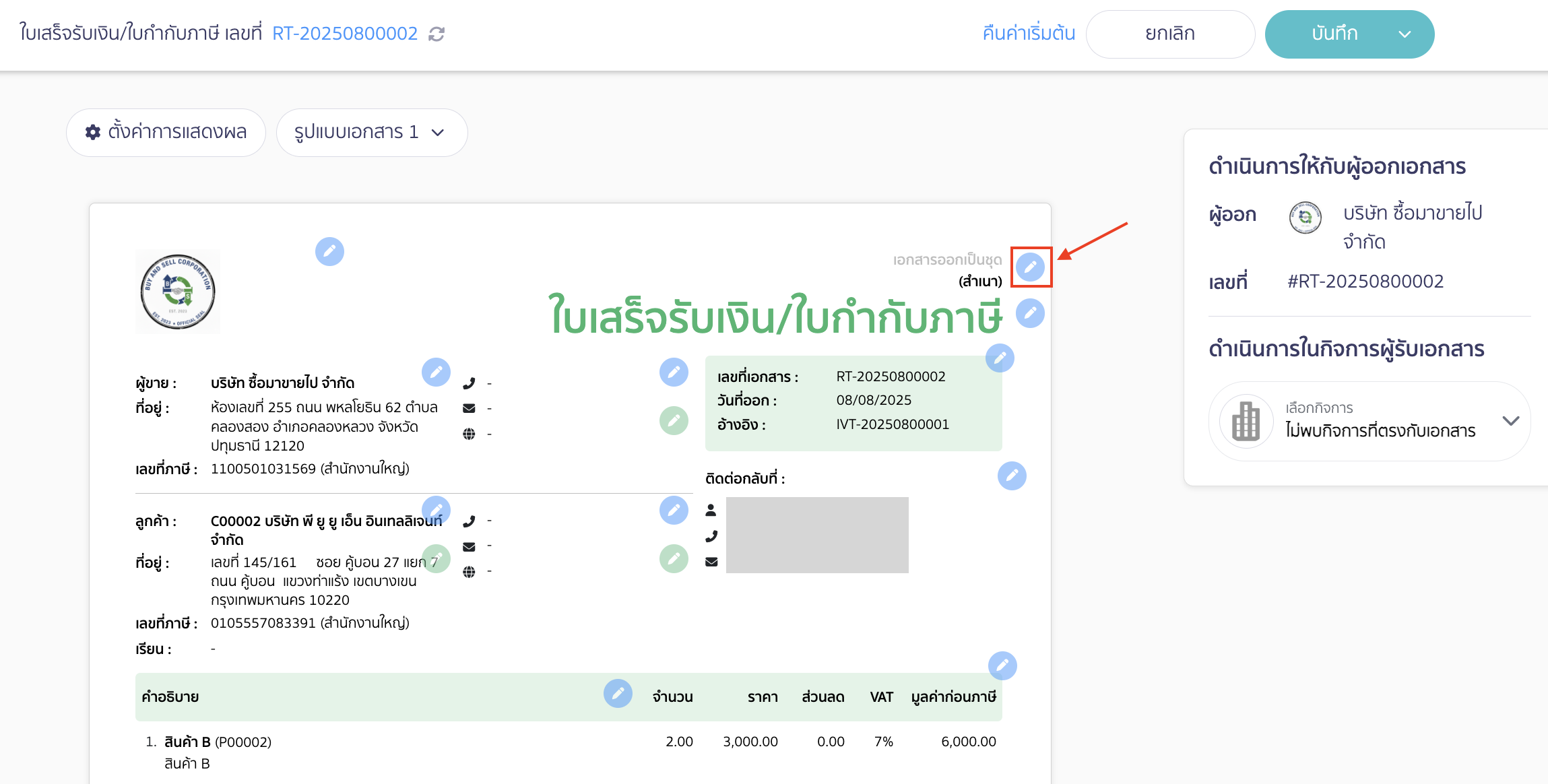Edit totals section with pencil above the table
Image resolution: width=1548 pixels, height=784 pixels.
[1003, 665]
